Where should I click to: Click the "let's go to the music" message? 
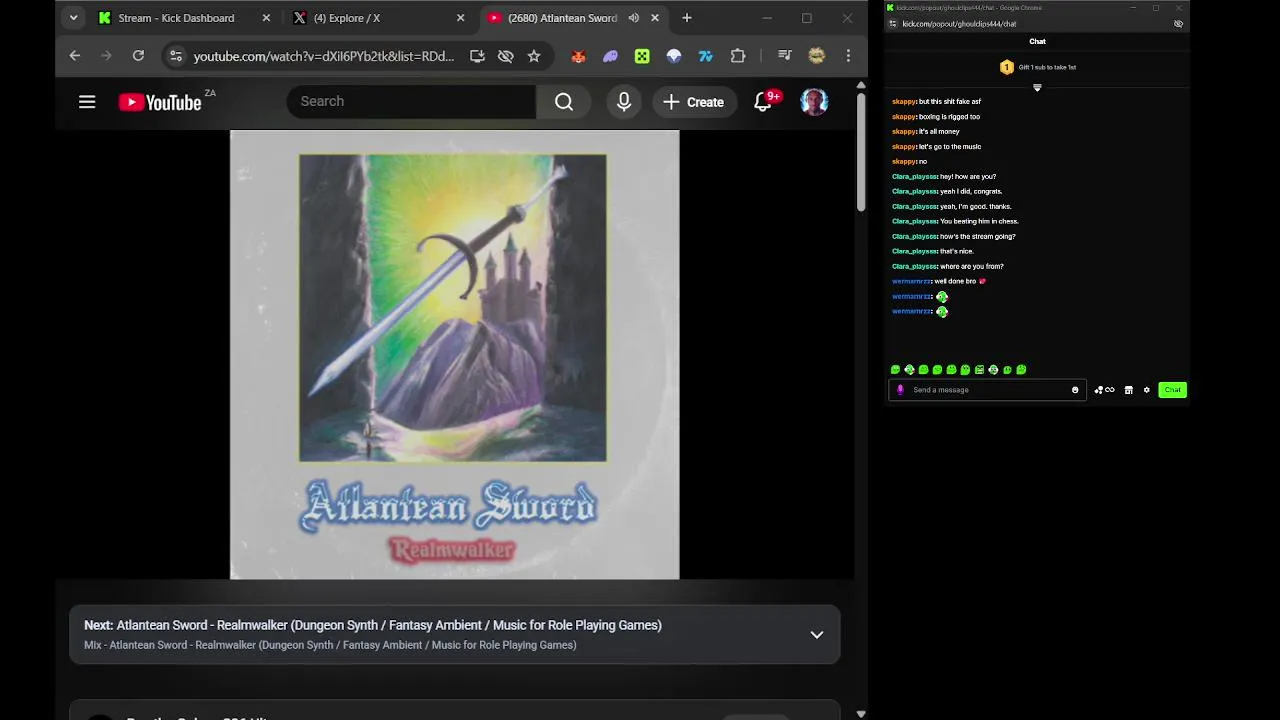pos(950,147)
